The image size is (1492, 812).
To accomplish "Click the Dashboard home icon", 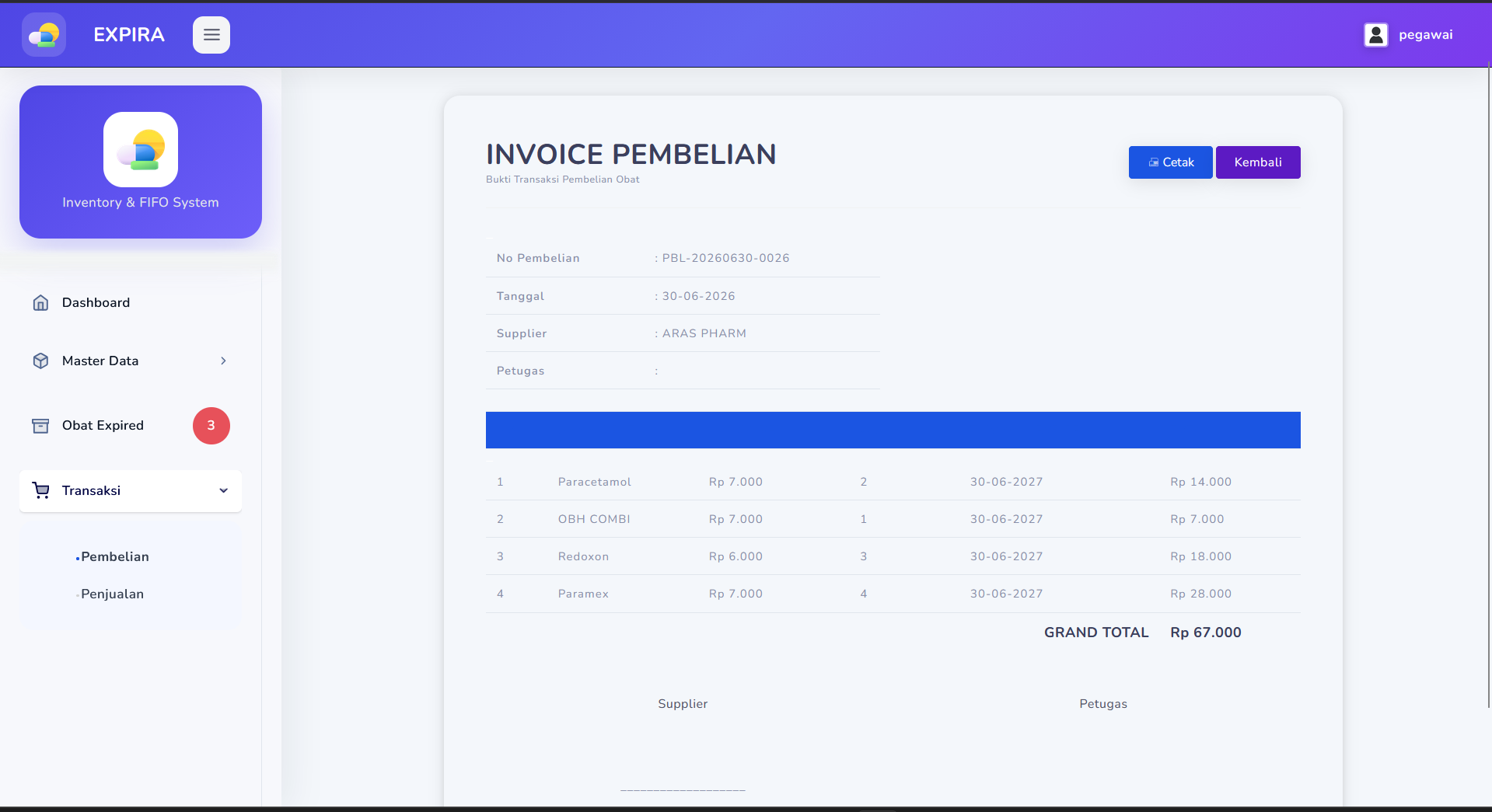I will (x=40, y=303).
